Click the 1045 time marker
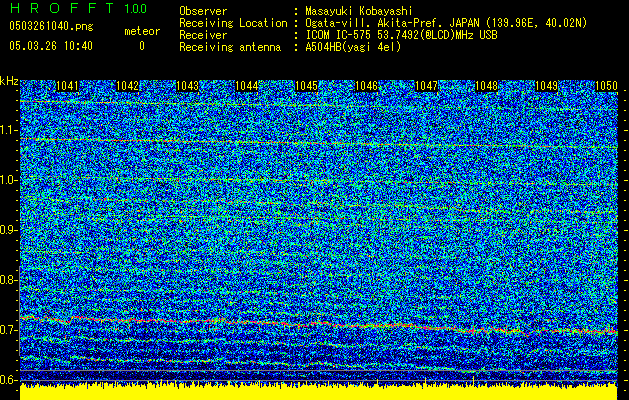Screen dimensions: 629x400 click(x=306, y=86)
